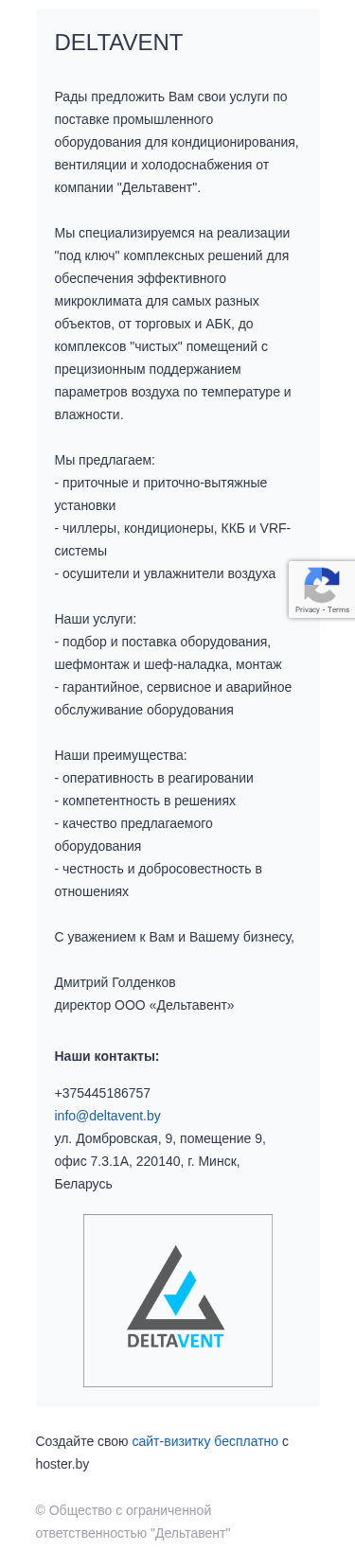This screenshot has width=355, height=1568.
Task: Click the Наши преимущества list heading
Action: [x=121, y=755]
